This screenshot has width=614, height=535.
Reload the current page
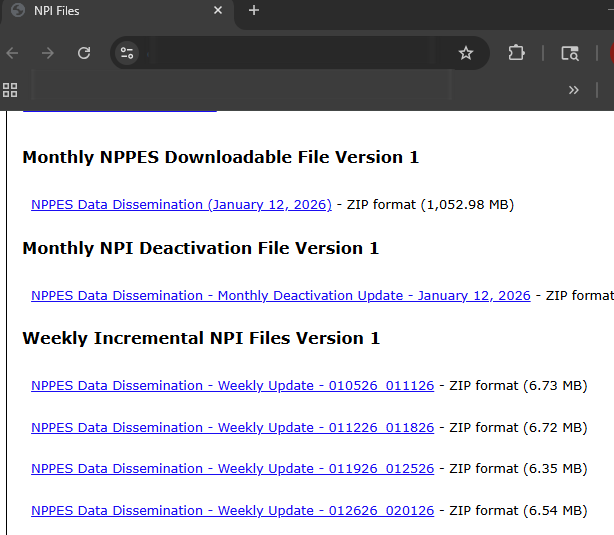click(x=84, y=53)
